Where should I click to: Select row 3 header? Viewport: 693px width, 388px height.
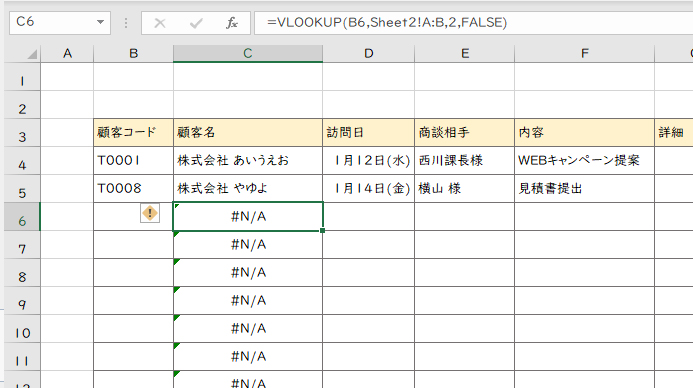[22, 133]
